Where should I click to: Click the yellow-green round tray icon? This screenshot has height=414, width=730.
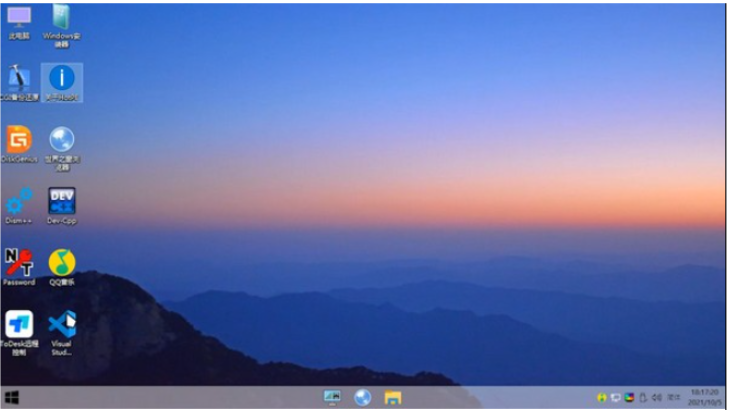point(602,397)
